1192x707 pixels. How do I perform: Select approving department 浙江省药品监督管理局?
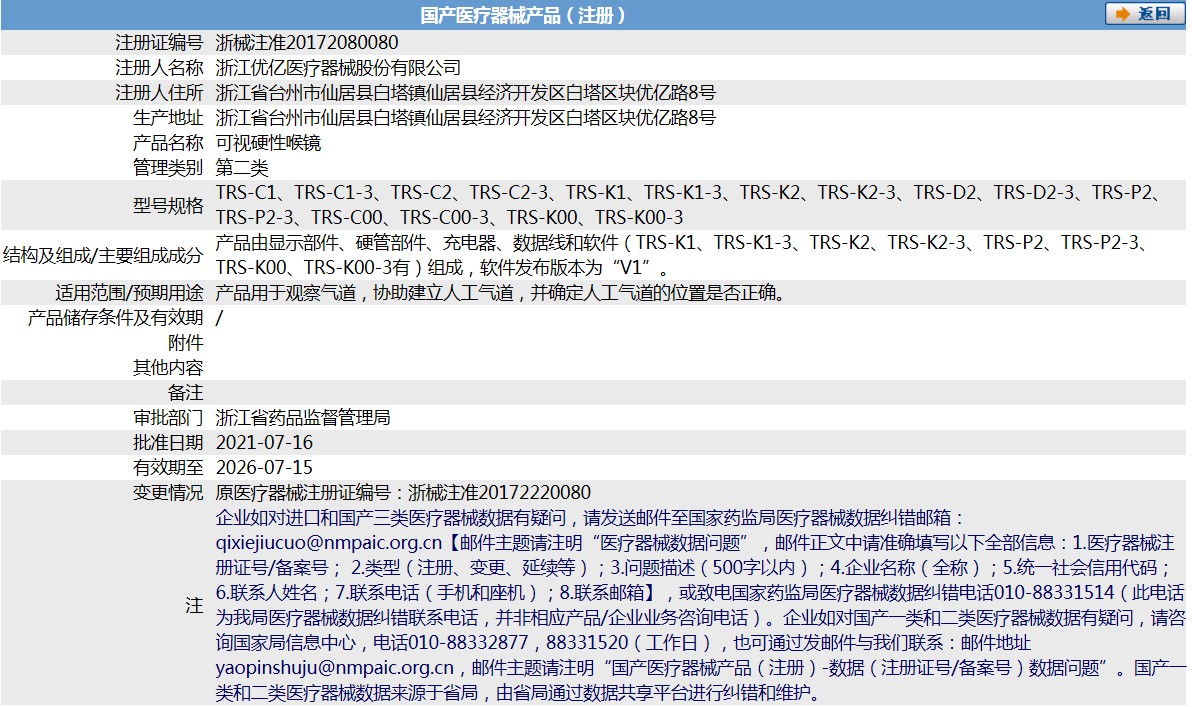(x=303, y=418)
